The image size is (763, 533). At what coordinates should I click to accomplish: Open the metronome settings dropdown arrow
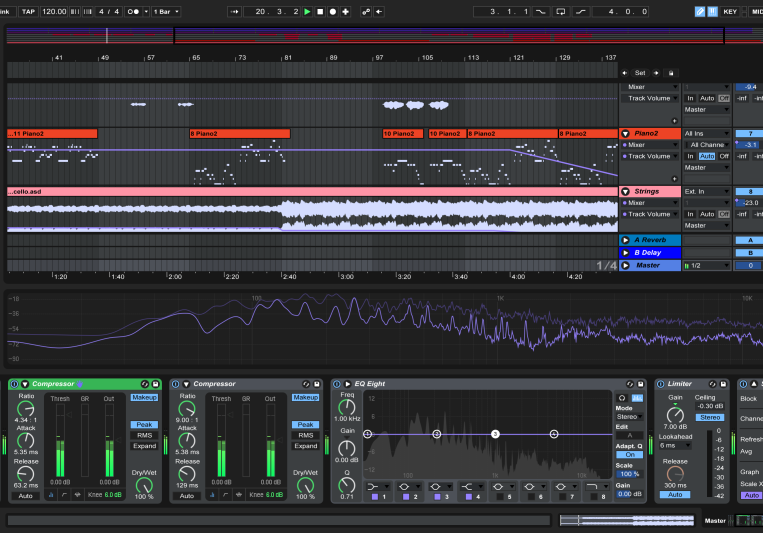pyautogui.click(x=146, y=12)
